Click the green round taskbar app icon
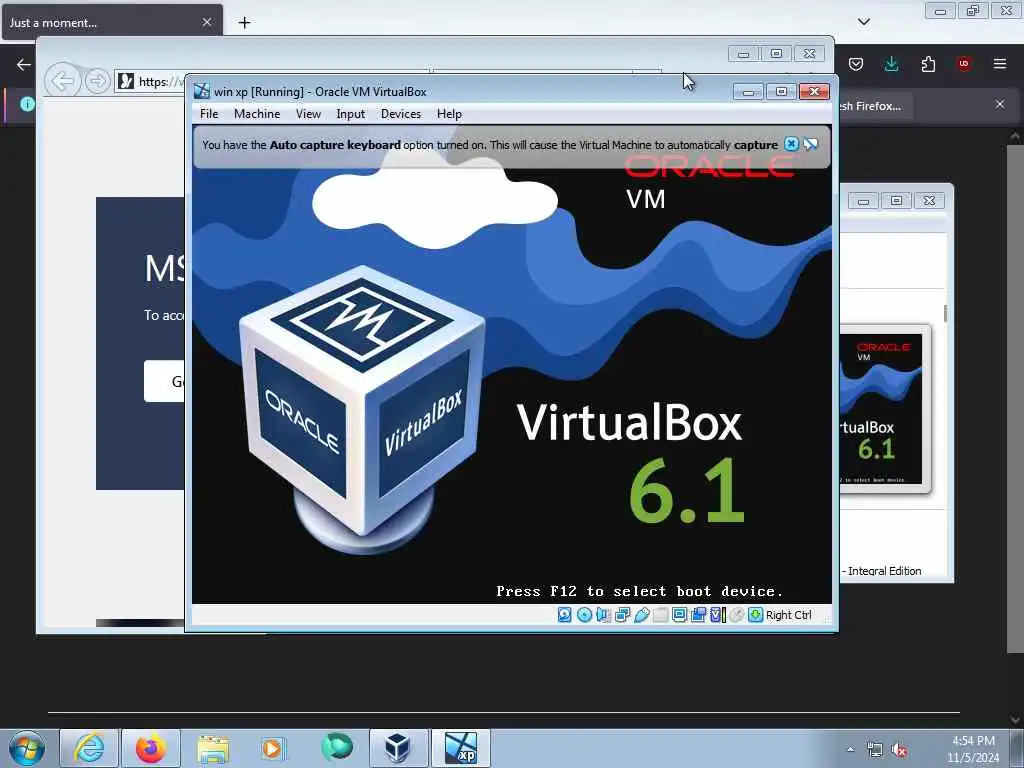Viewport: 1024px width, 768px height. [x=336, y=747]
